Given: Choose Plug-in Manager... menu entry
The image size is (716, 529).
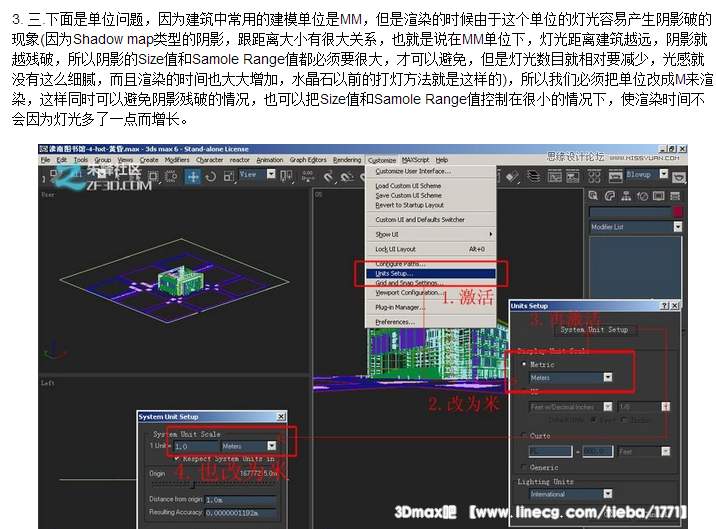Looking at the screenshot, I should tap(431, 307).
